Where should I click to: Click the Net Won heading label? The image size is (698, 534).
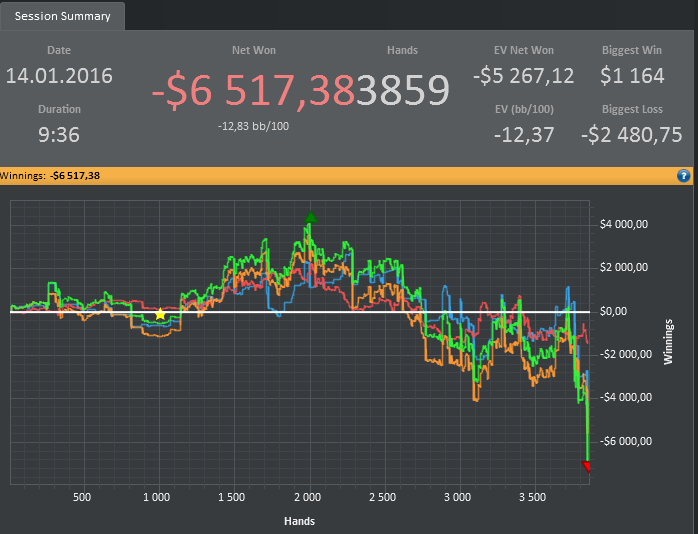pyautogui.click(x=254, y=50)
